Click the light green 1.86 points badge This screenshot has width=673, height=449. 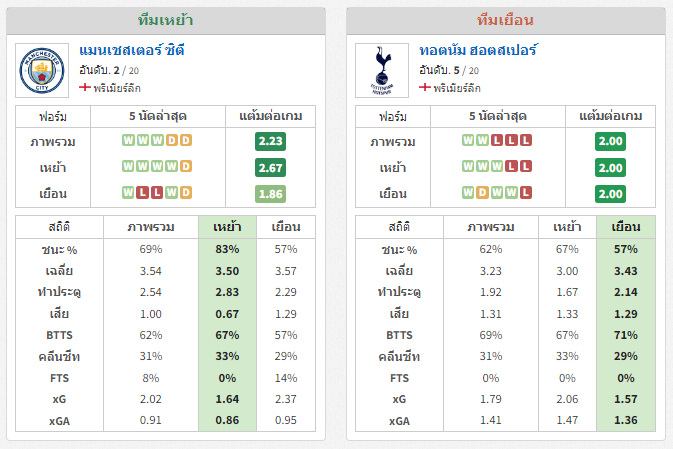(x=270, y=194)
